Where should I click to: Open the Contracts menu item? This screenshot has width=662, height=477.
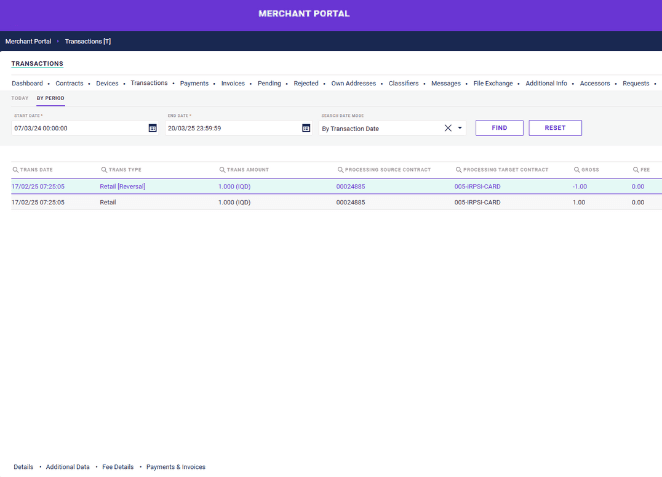click(x=69, y=83)
